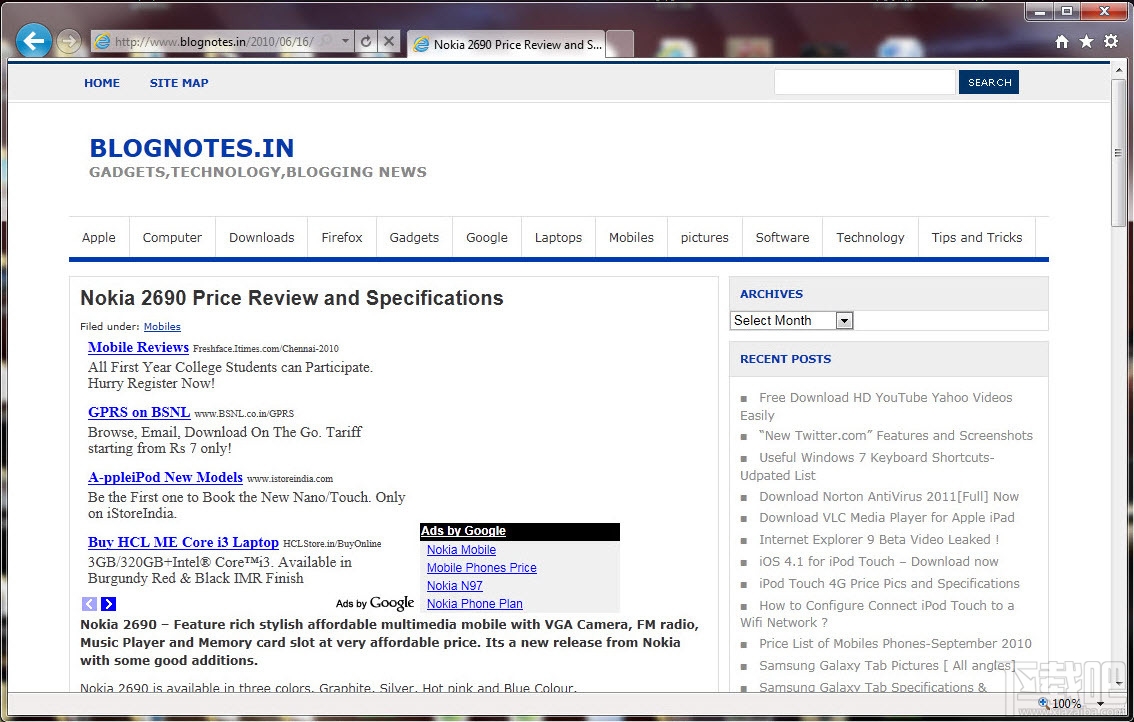Image resolution: width=1134 pixels, height=722 pixels.
Task: Click the SEARCH button
Action: (x=989, y=82)
